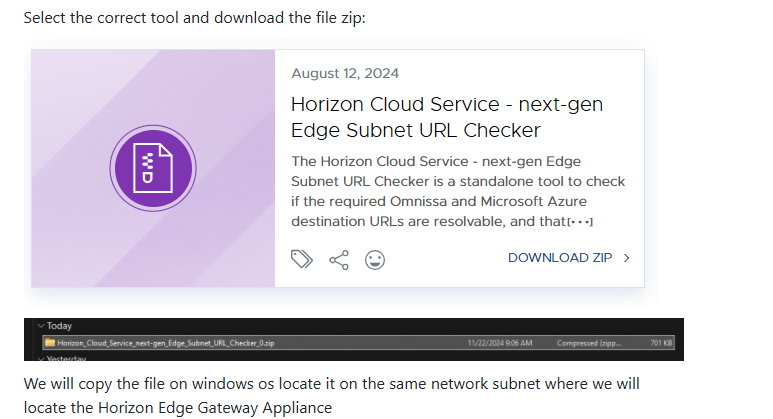
Task: Click the card description paragraph
Action: pos(458,191)
